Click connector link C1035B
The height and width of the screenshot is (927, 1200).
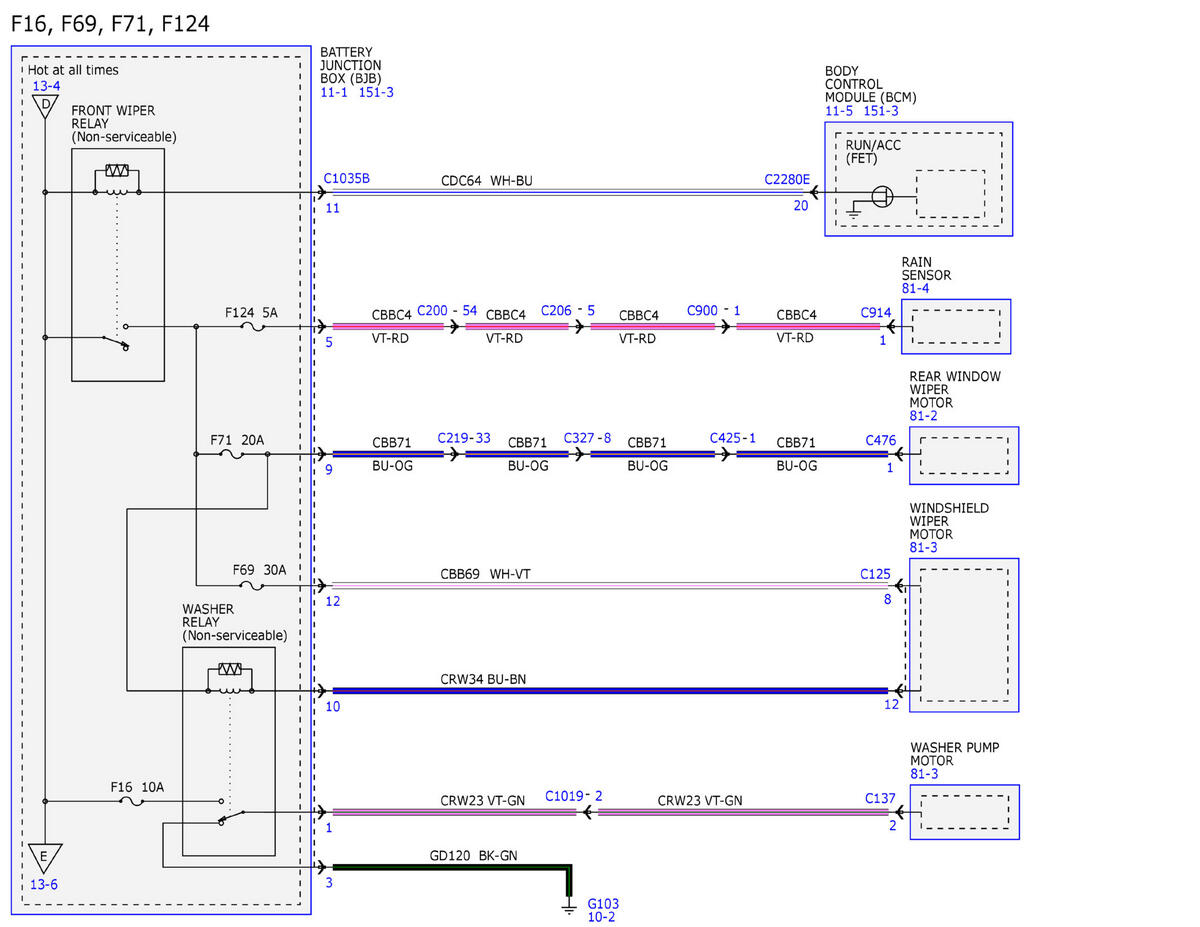pyautogui.click(x=346, y=179)
